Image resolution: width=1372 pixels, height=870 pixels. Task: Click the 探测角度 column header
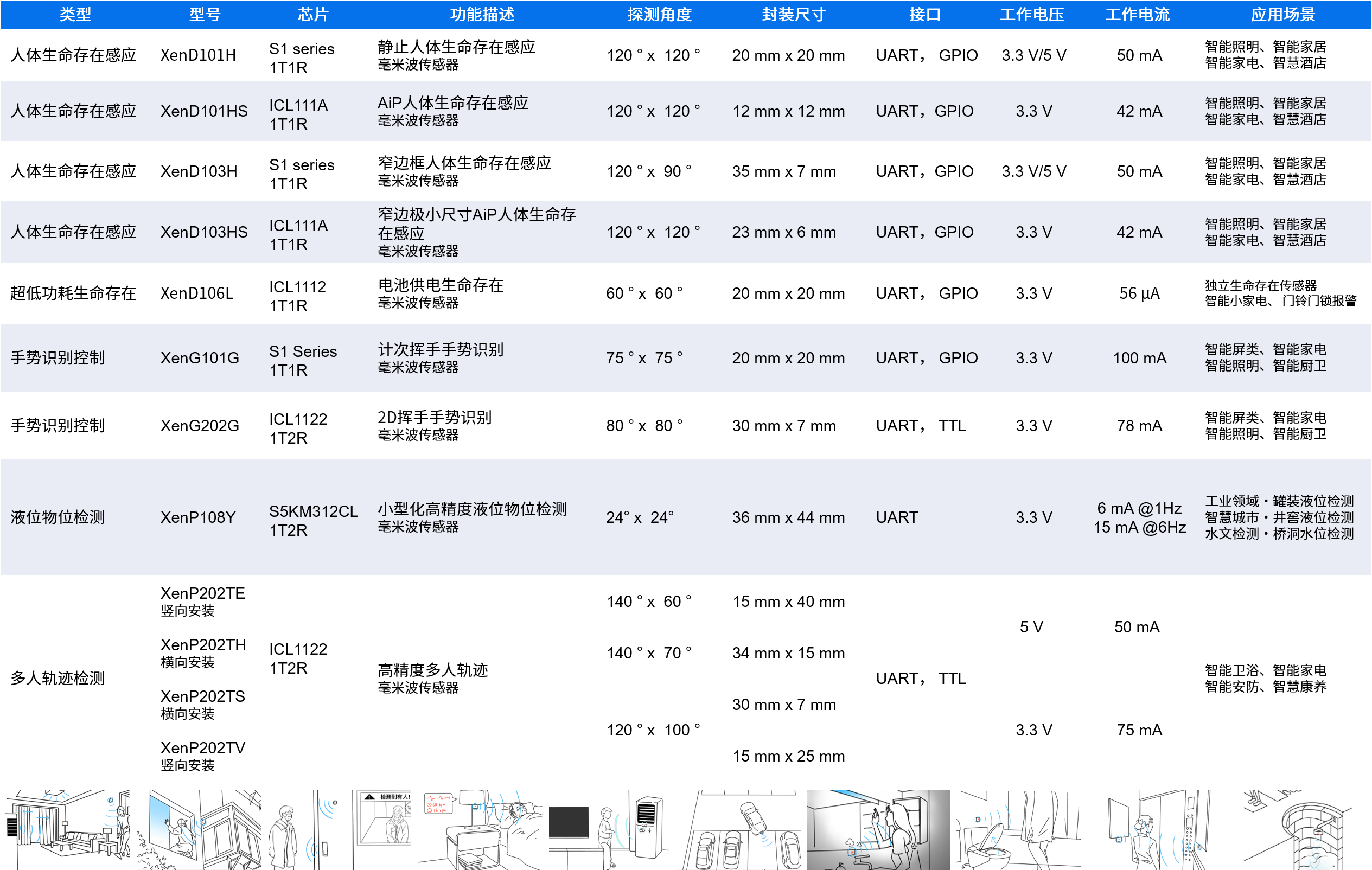[659, 14]
